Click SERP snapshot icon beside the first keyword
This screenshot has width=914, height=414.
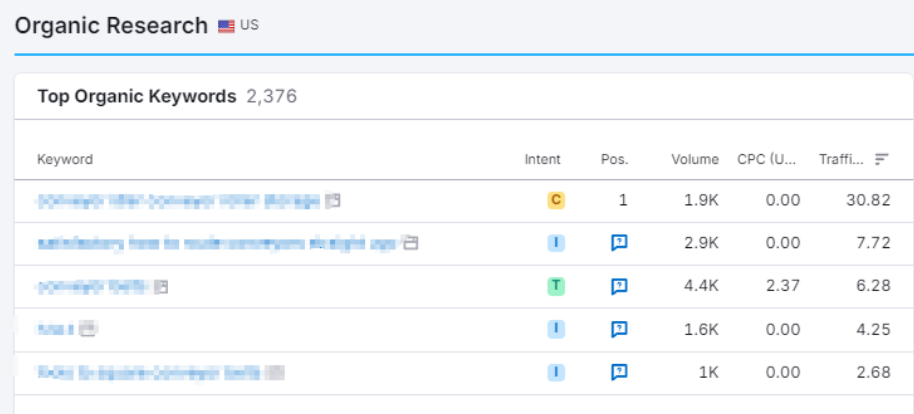pyautogui.click(x=334, y=201)
